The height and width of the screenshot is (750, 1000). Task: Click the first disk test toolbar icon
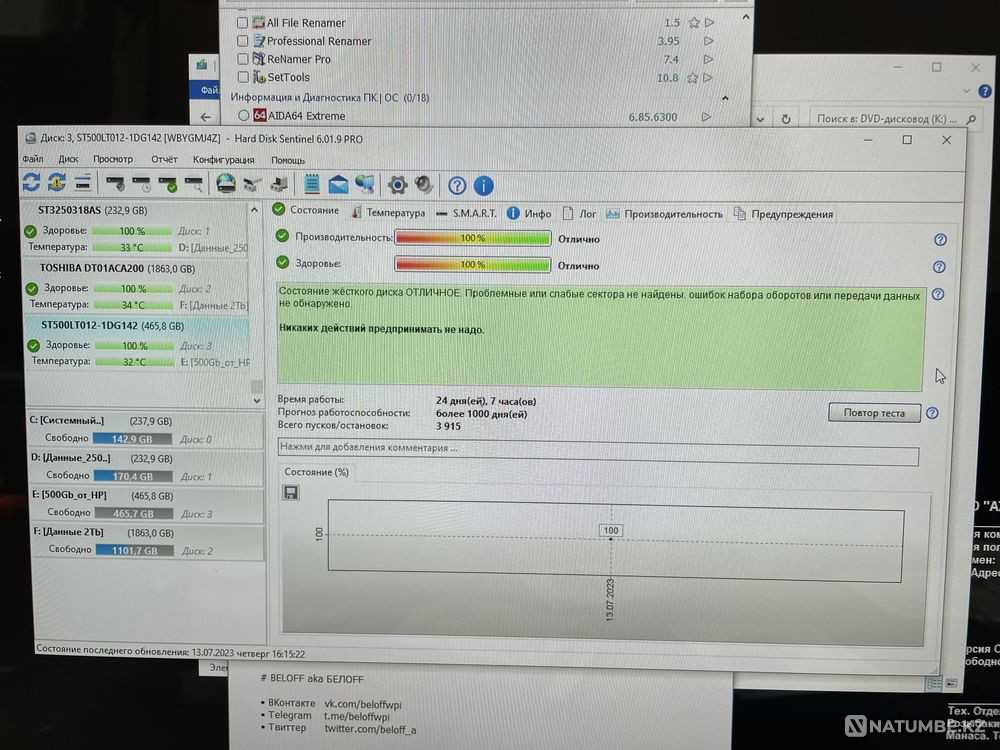[115, 184]
